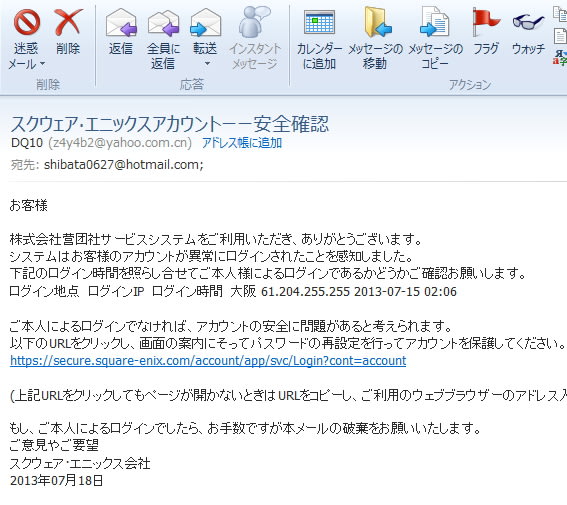
Task: Delete the message with the 削除 icon
Action: [68, 22]
